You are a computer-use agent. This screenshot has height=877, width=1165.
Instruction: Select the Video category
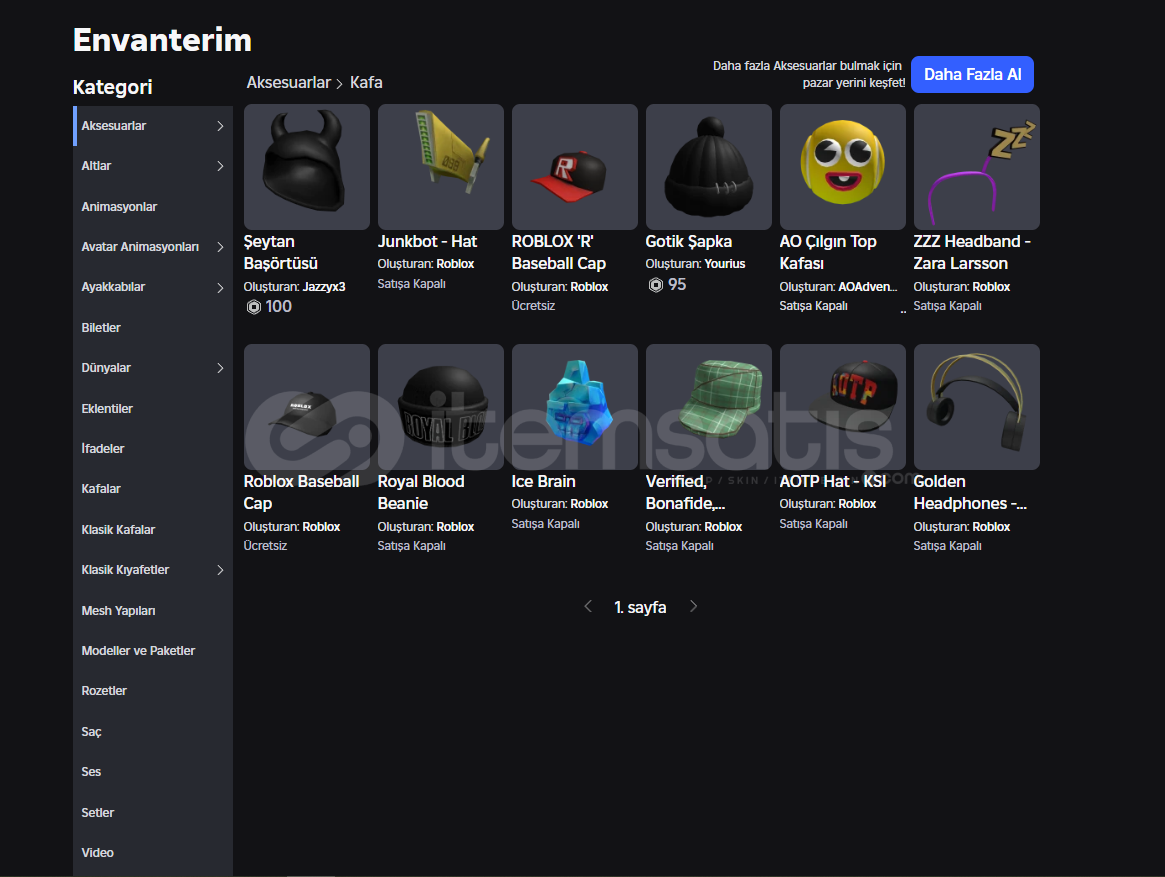pyautogui.click(x=153, y=853)
